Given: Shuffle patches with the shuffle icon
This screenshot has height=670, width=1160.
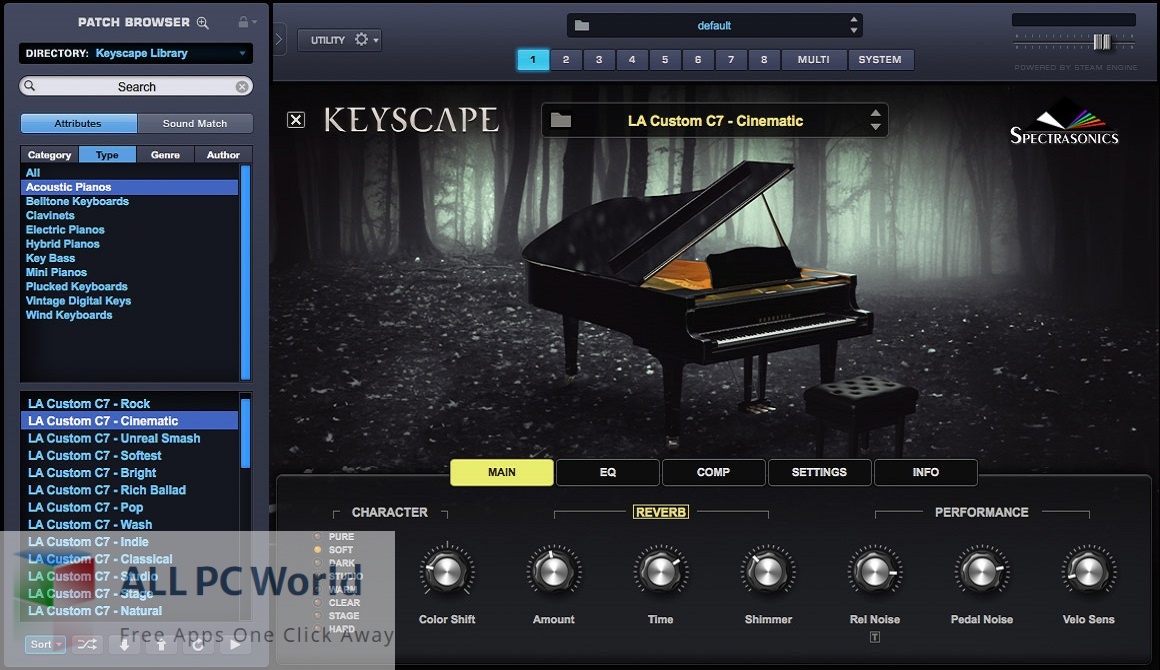Looking at the screenshot, I should point(87,644).
